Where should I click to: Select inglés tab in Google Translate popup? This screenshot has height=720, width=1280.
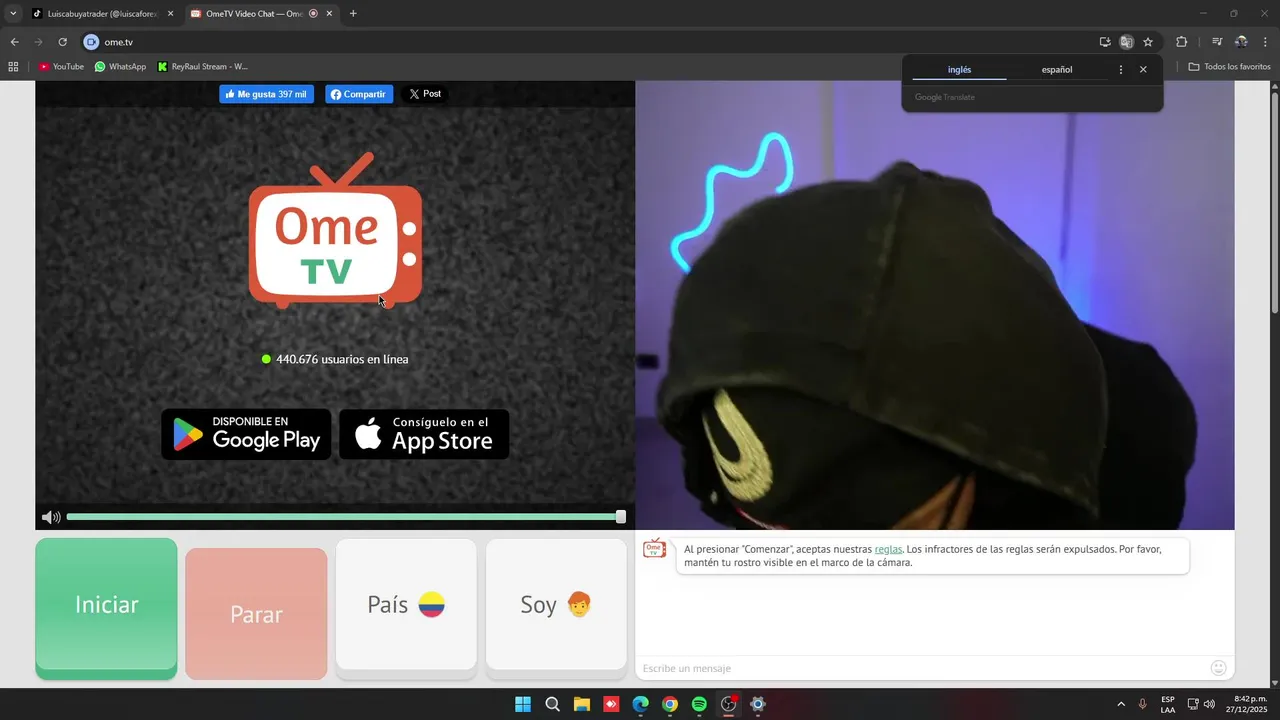[x=959, y=70]
